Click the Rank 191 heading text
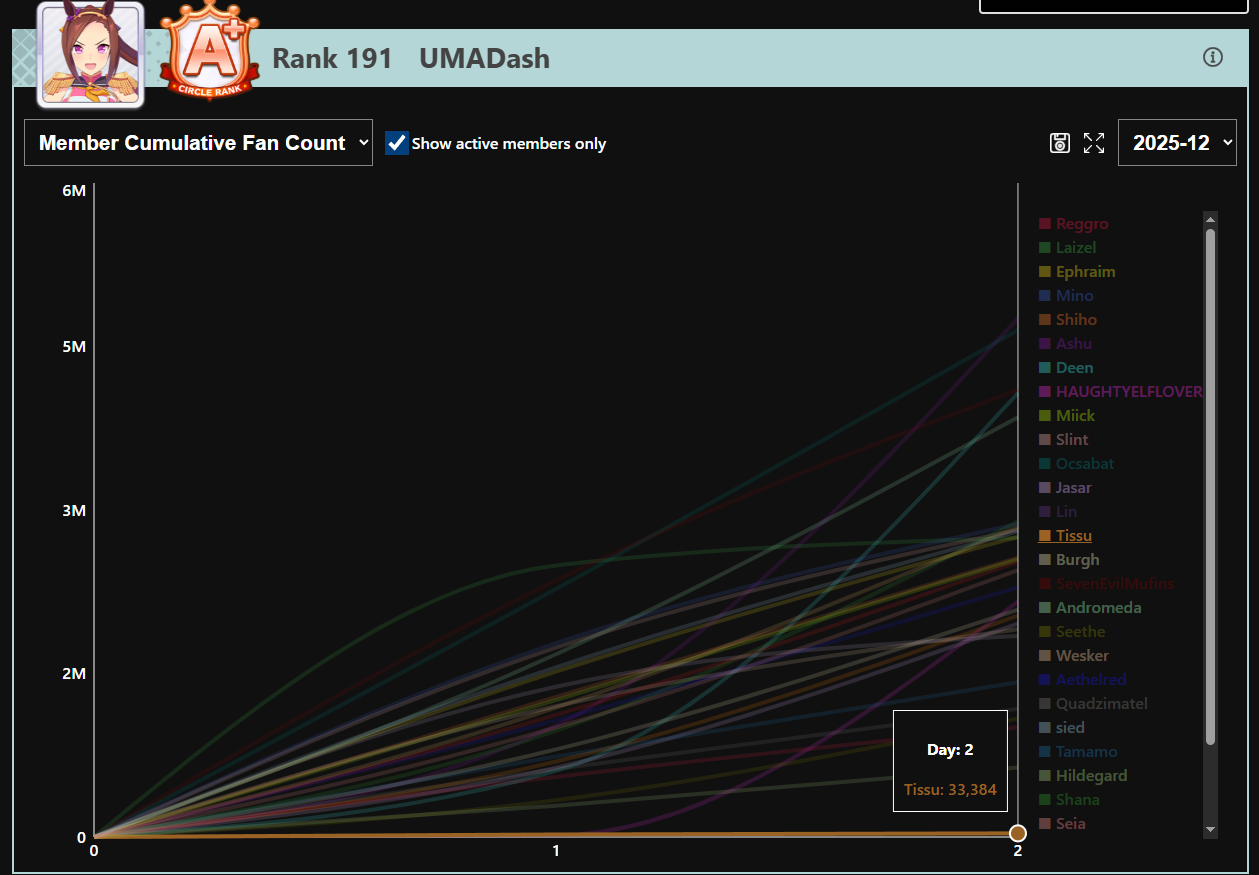This screenshot has width=1259, height=875. pos(332,58)
